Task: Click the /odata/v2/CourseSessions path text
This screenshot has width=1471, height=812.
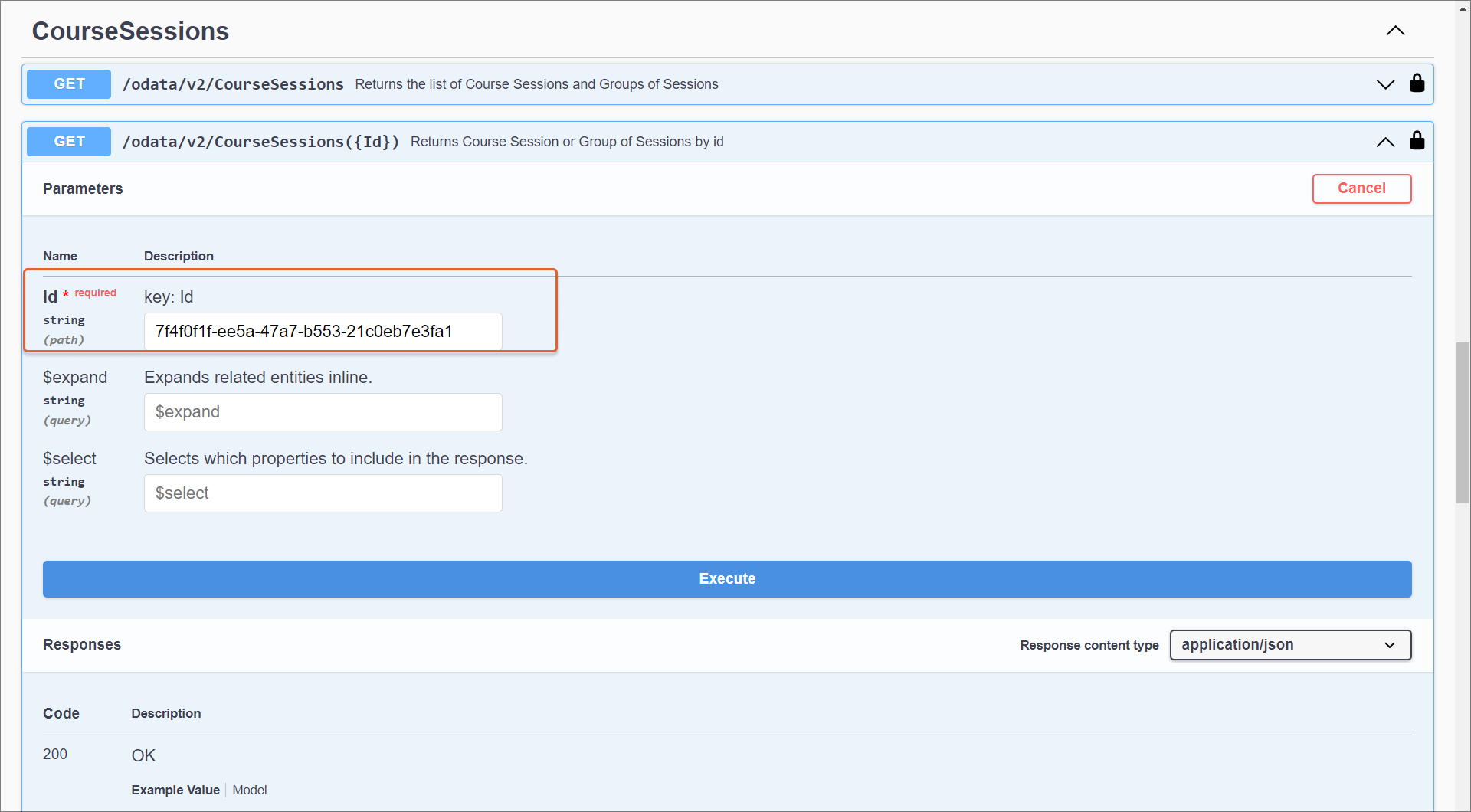Action: click(x=233, y=84)
